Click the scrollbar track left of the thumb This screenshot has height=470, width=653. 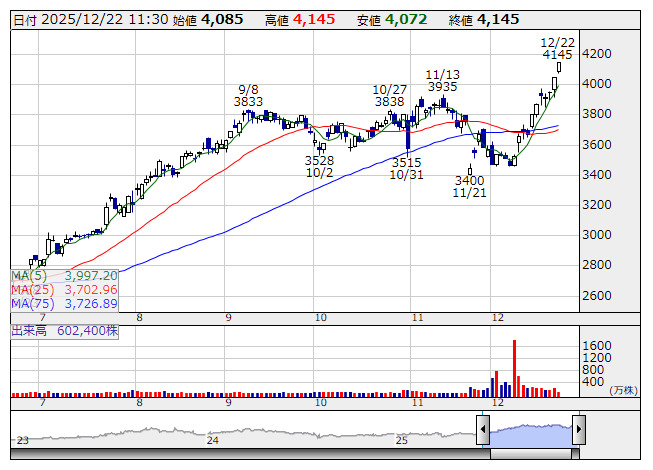click(x=250, y=454)
